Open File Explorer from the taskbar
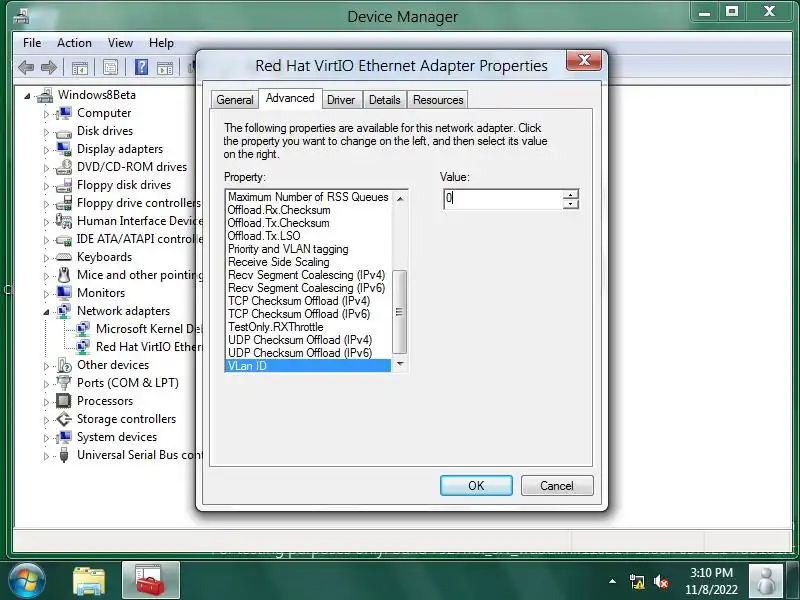The image size is (800, 600). pos(89,581)
